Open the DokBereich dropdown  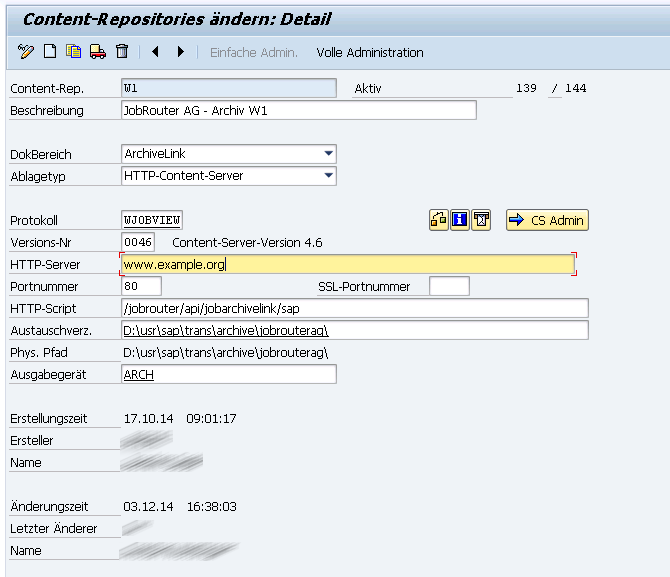[328, 154]
